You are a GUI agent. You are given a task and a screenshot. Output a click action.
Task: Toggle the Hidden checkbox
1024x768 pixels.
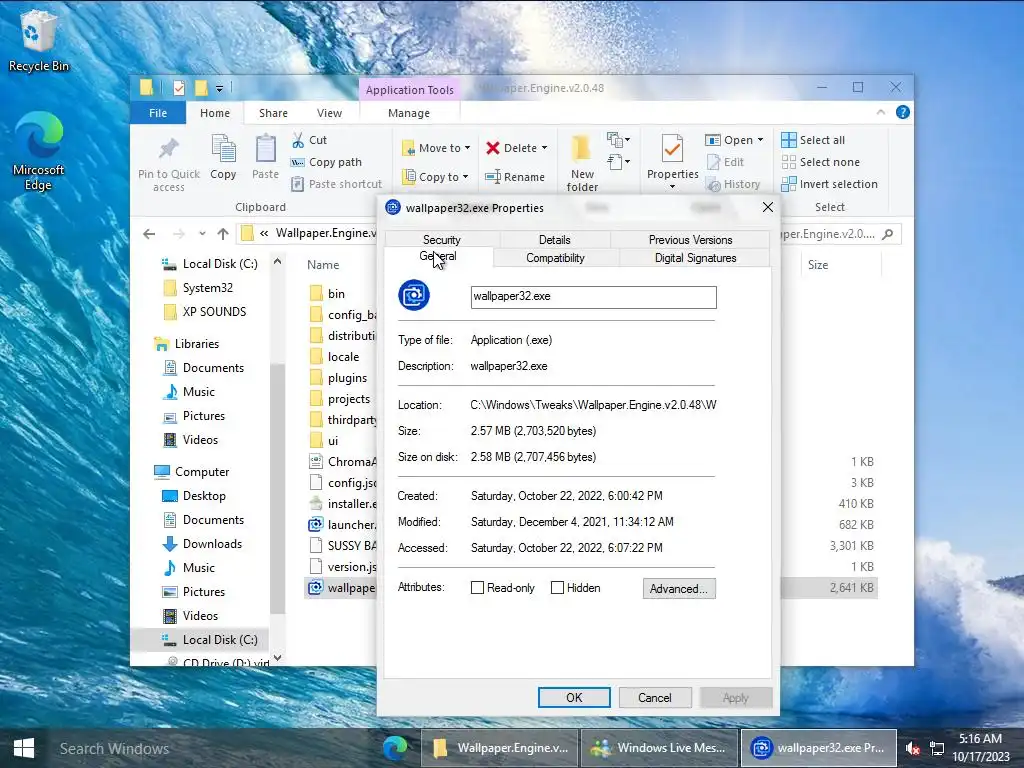point(557,588)
